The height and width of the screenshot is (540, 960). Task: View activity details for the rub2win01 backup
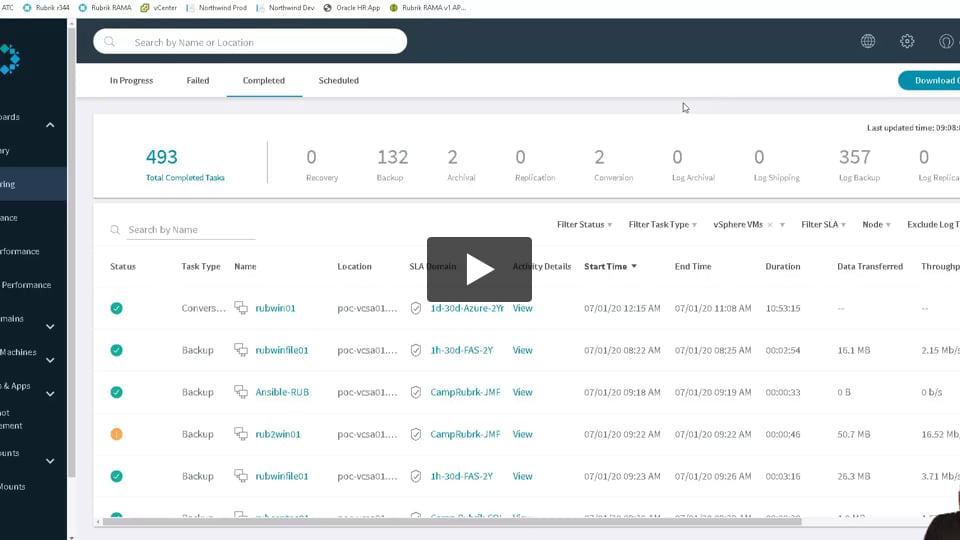pos(522,434)
